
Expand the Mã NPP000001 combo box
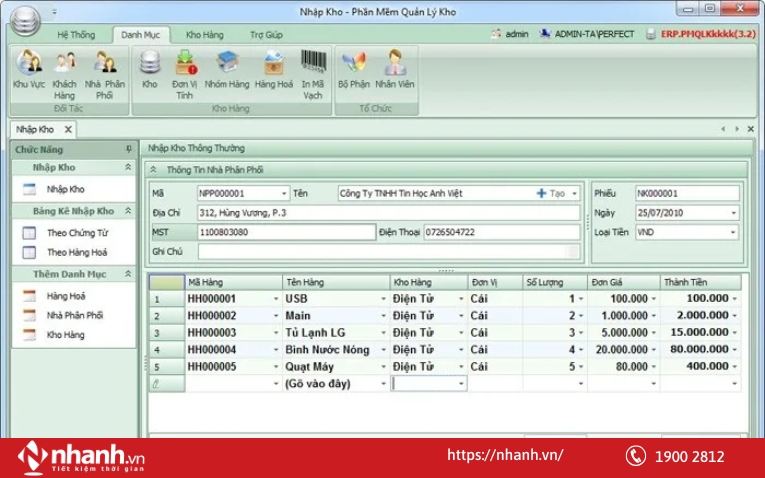[284, 193]
